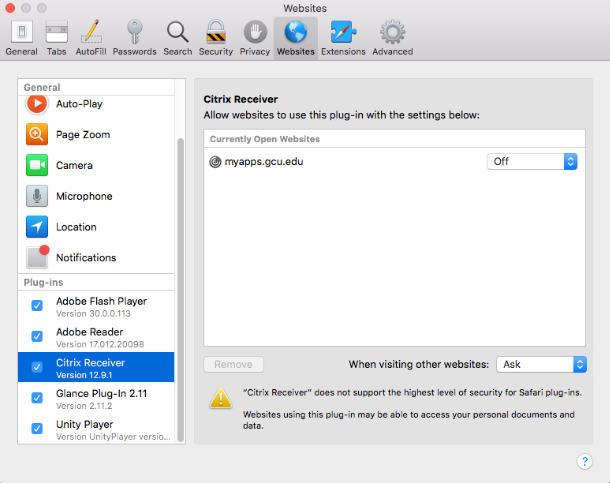610x483 pixels.
Task: Click the myapps.gcu.edu site favicon
Action: [x=215, y=161]
